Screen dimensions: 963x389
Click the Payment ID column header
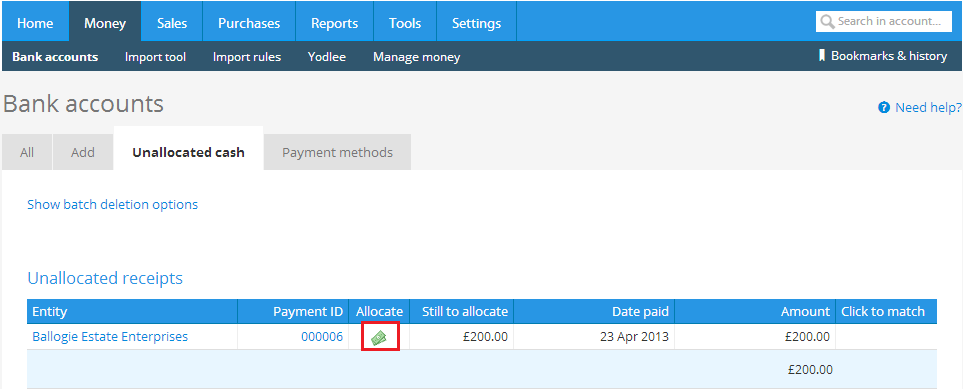coord(293,312)
